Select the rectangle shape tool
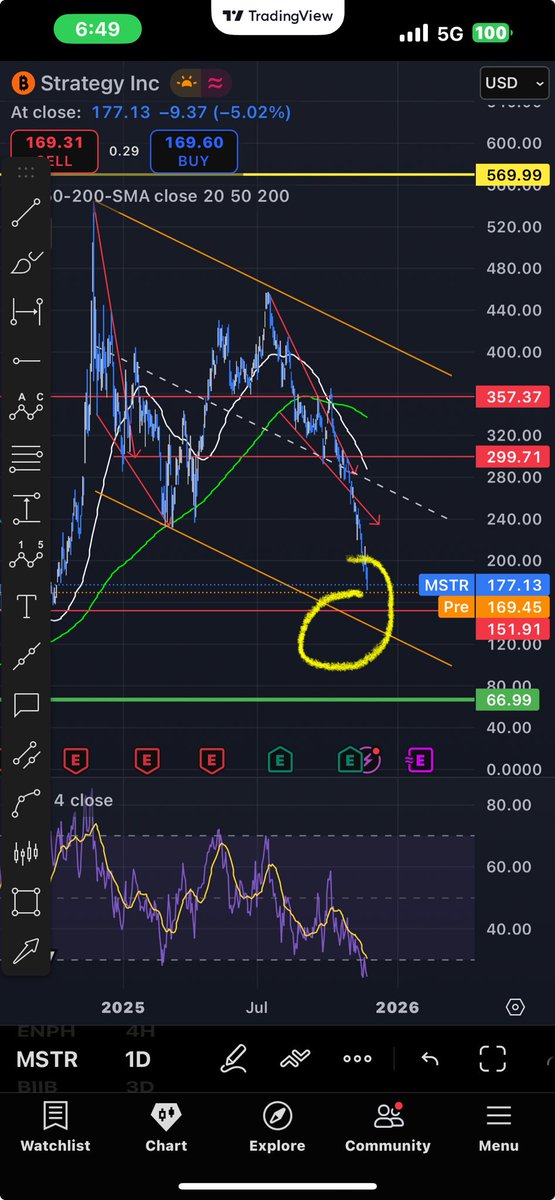Image resolution: width=555 pixels, height=1200 pixels. (26, 901)
